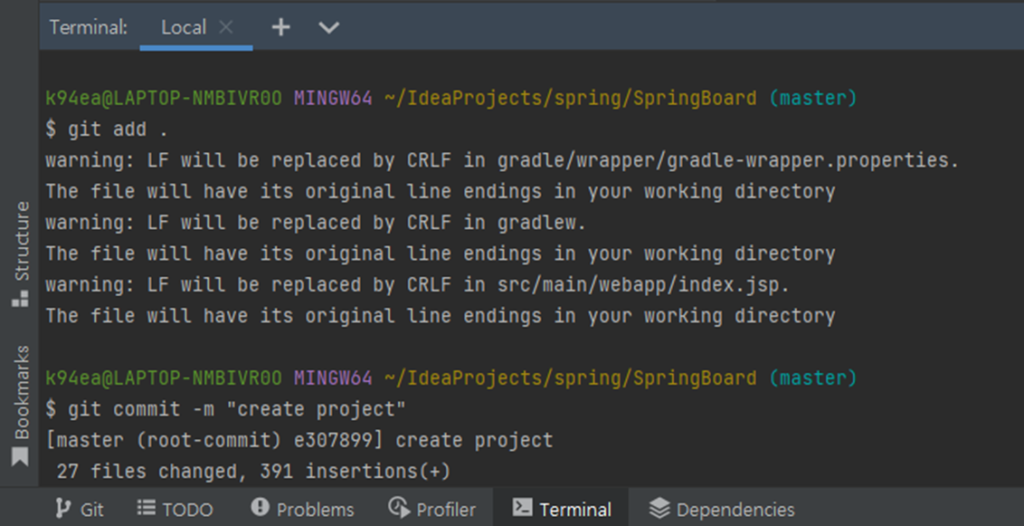Close the Local terminal session tab
1024x526 pixels.
click(226, 27)
